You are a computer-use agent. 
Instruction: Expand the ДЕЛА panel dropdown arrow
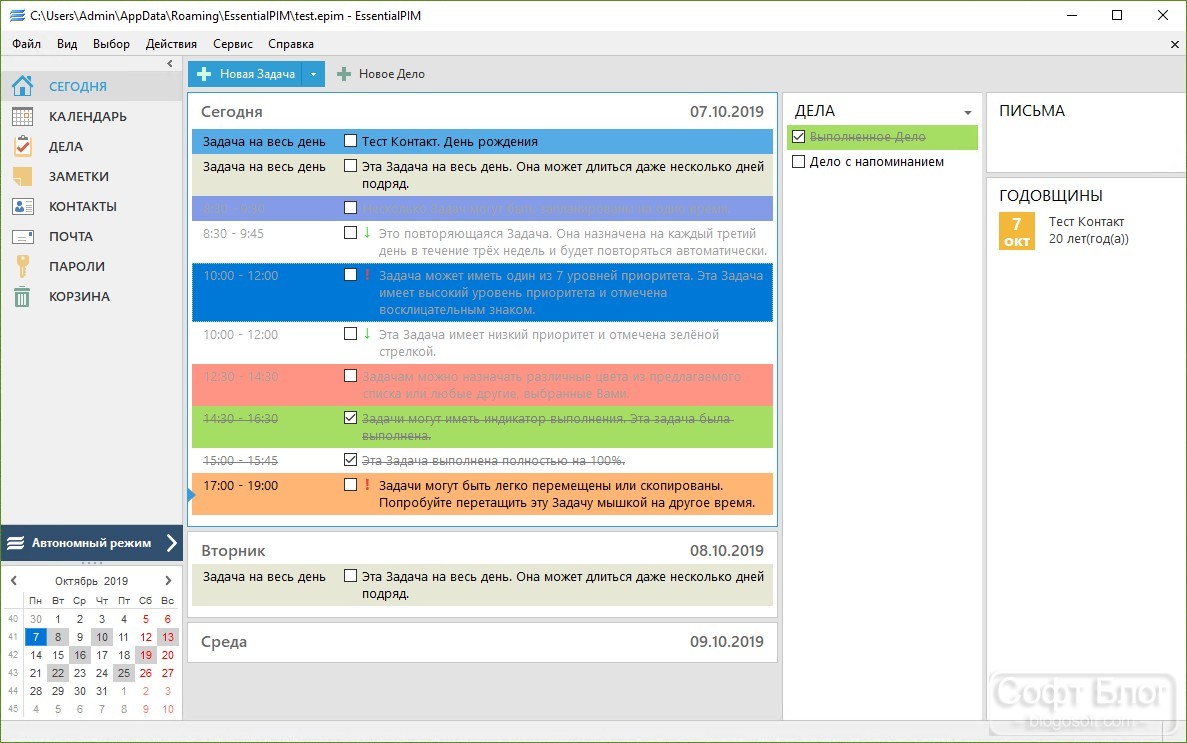tap(967, 113)
